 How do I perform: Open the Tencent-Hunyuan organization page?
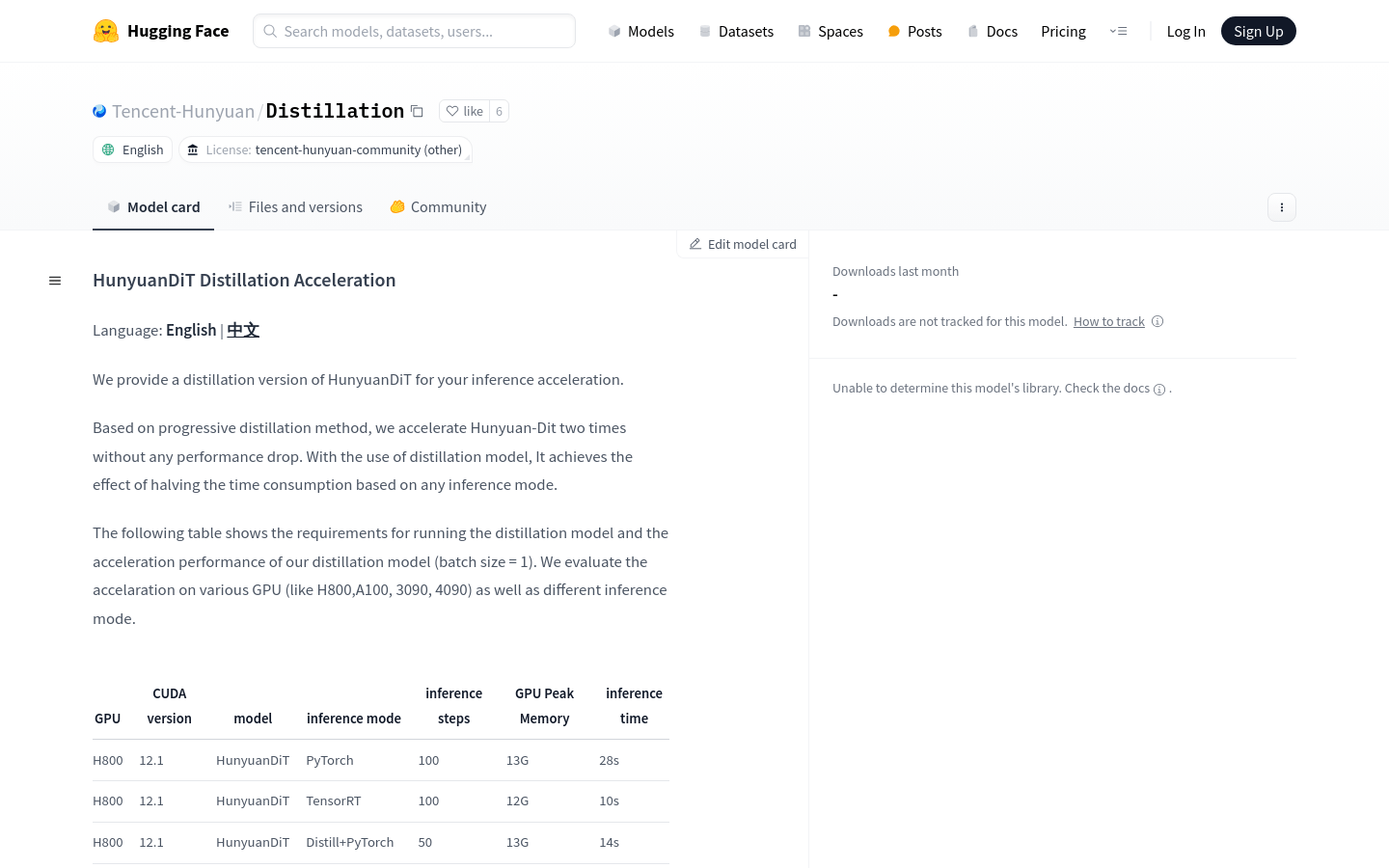pyautogui.click(x=183, y=111)
